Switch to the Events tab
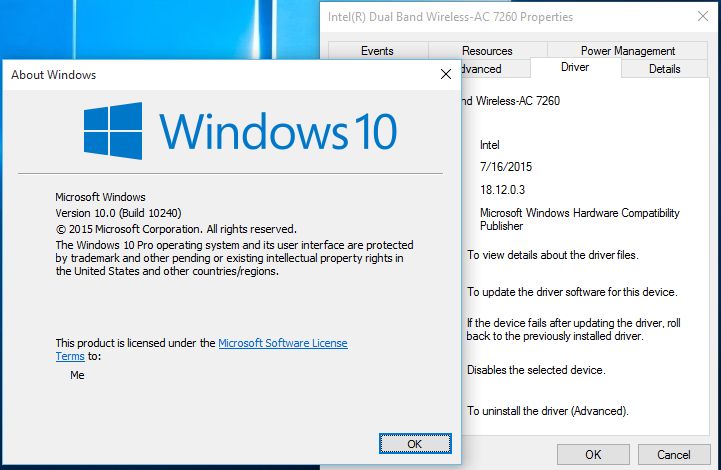Screen dimensions: 721x470 [x=378, y=51]
